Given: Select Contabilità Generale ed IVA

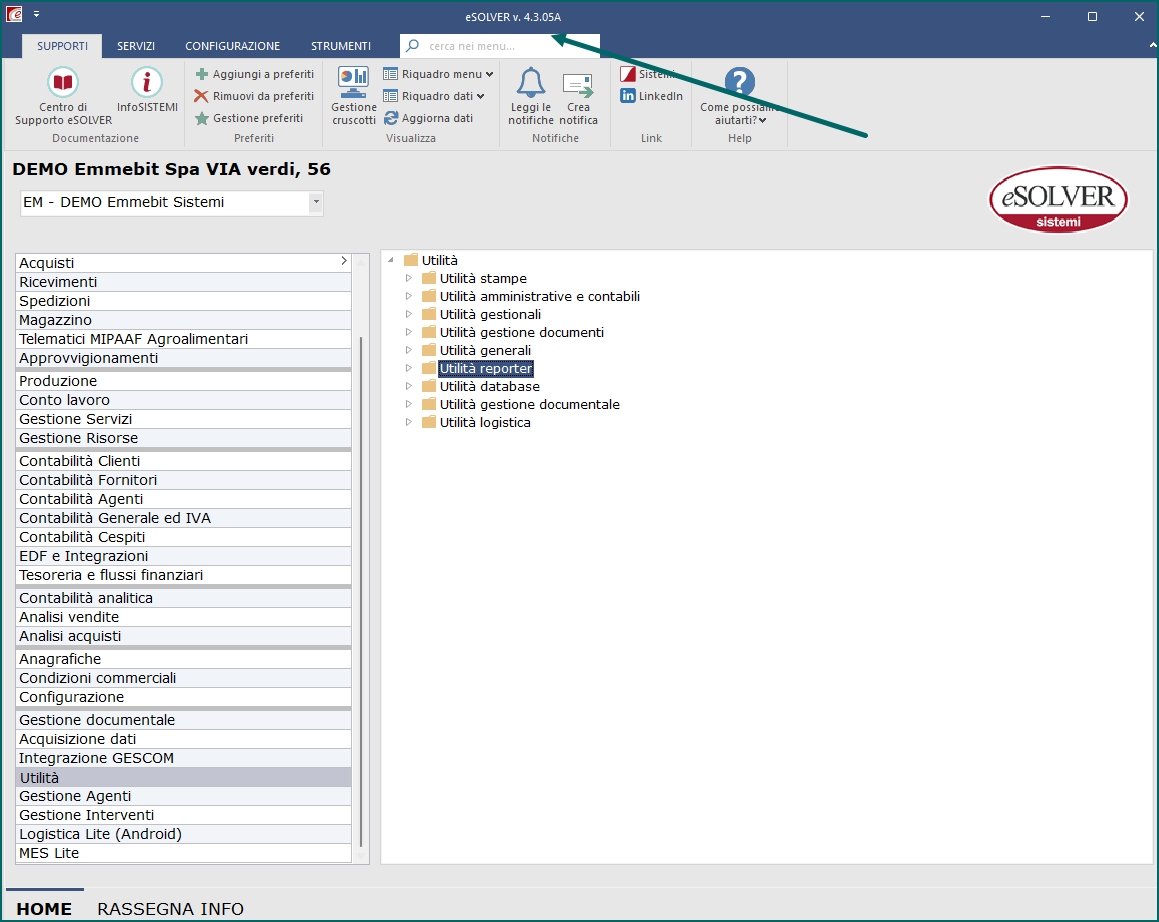Looking at the screenshot, I should 183,518.
